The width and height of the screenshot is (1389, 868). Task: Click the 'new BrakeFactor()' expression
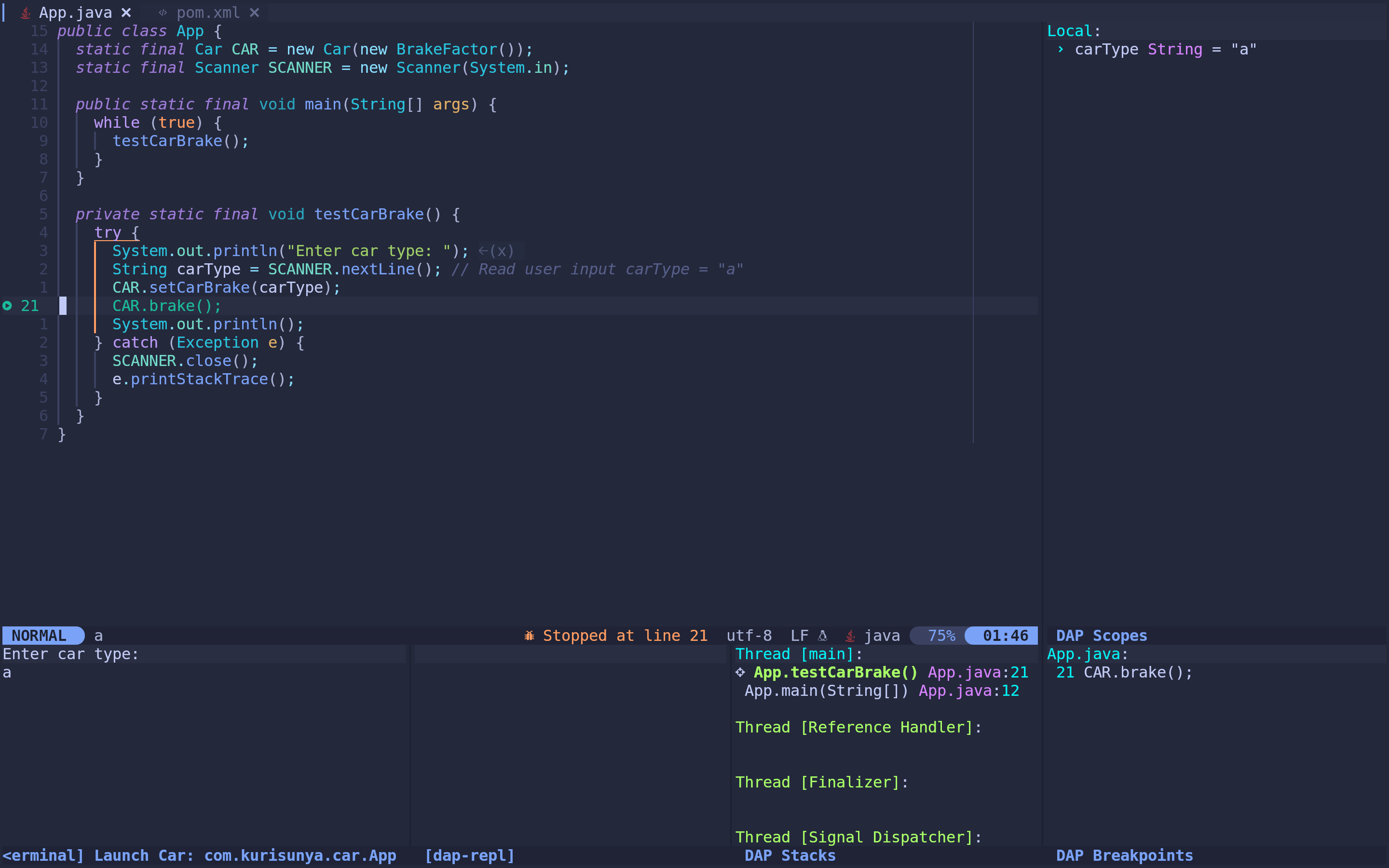coord(438,49)
